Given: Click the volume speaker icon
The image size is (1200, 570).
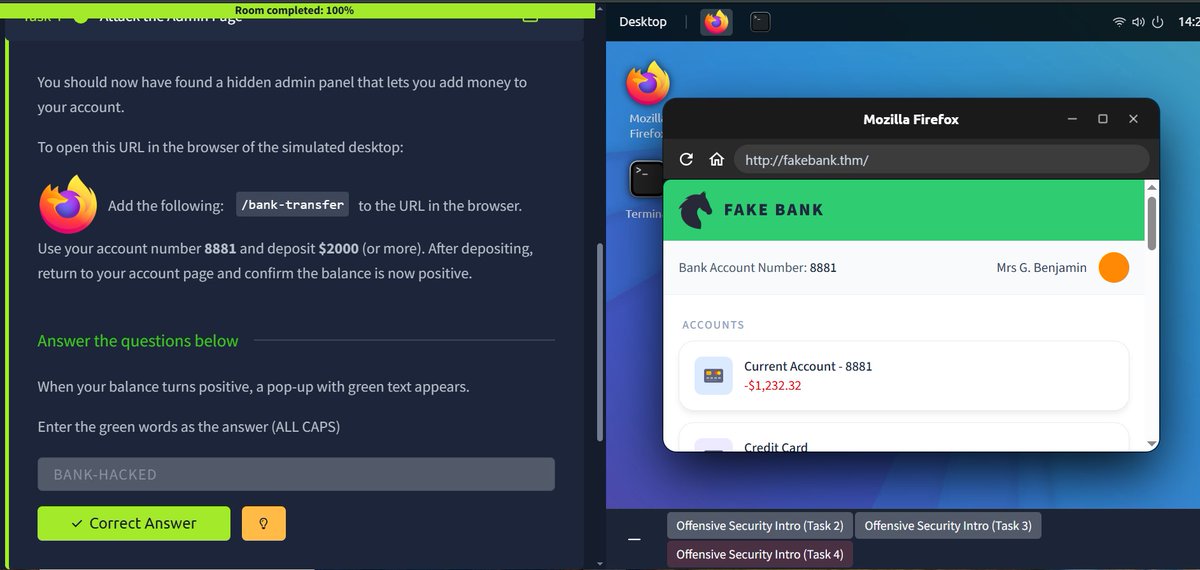Looking at the screenshot, I should 1138,22.
